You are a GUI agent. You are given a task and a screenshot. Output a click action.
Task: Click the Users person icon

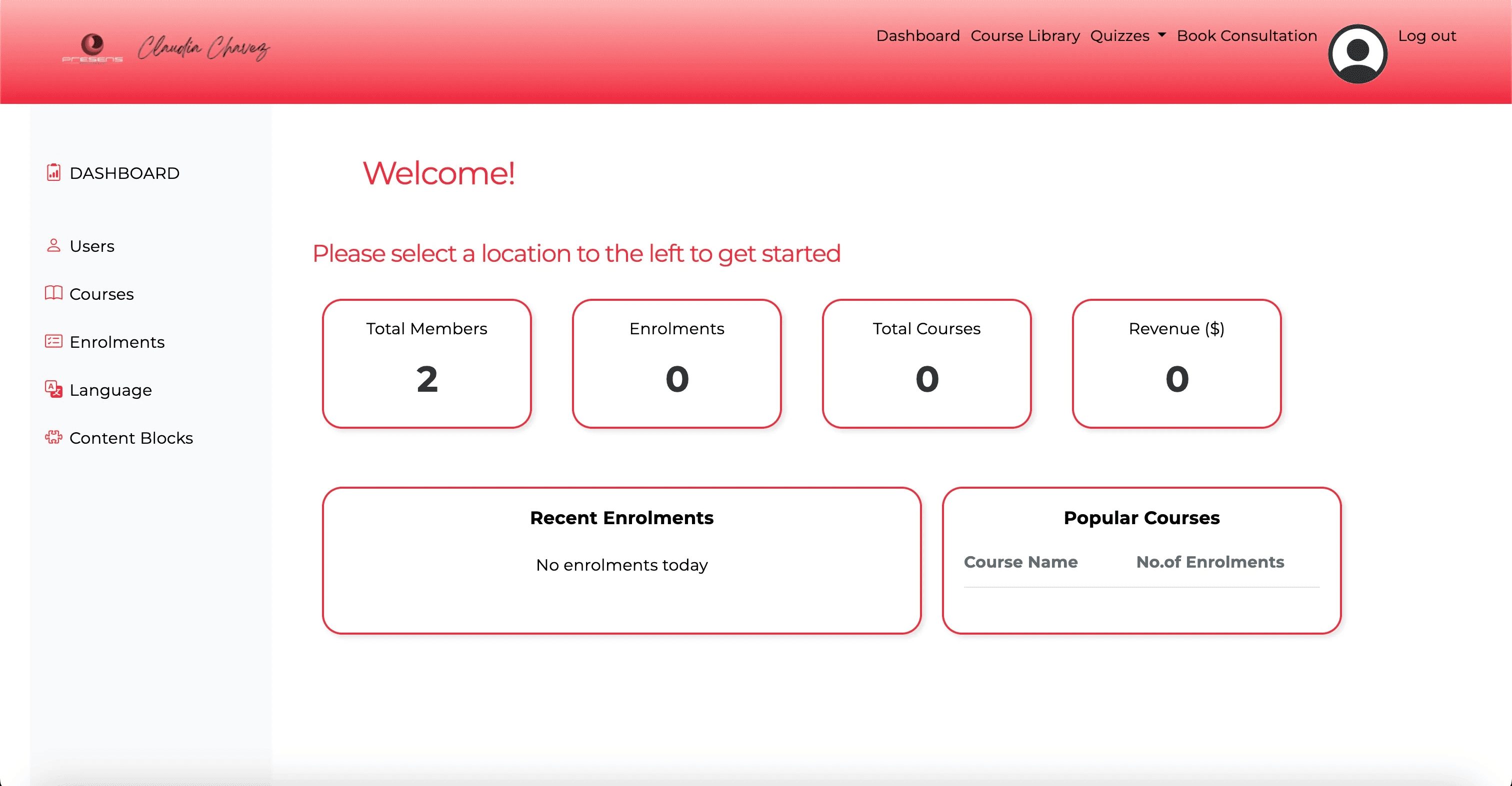[53, 245]
